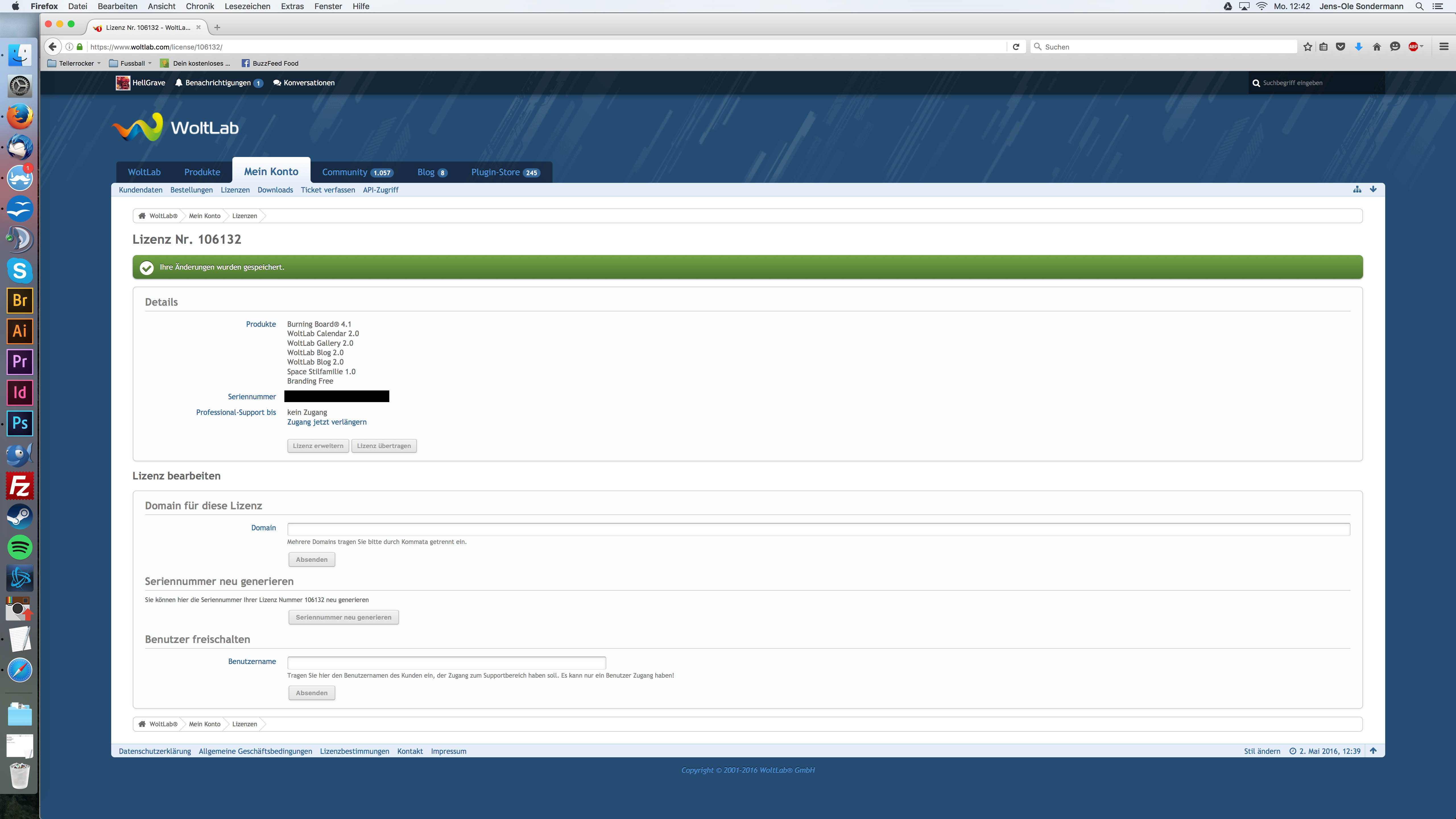Screen dimensions: 1456x819
Task: Click the bookmark star icon
Action: (1307, 47)
